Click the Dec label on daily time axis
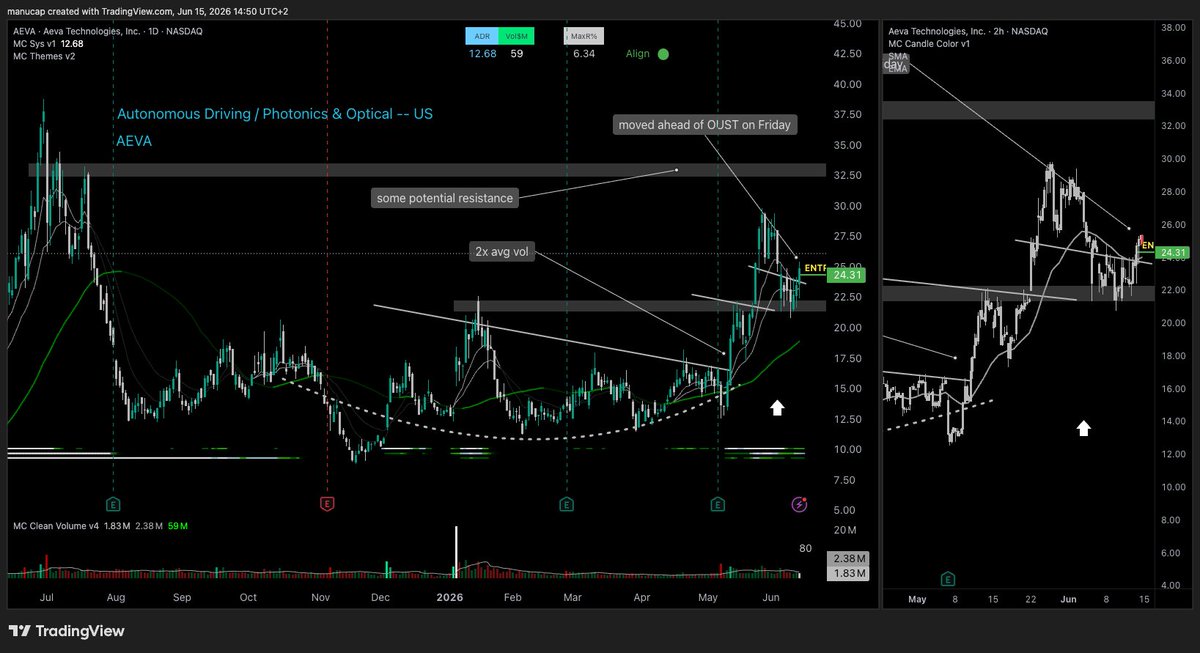Screen dimensions: 1200x653 381,596
